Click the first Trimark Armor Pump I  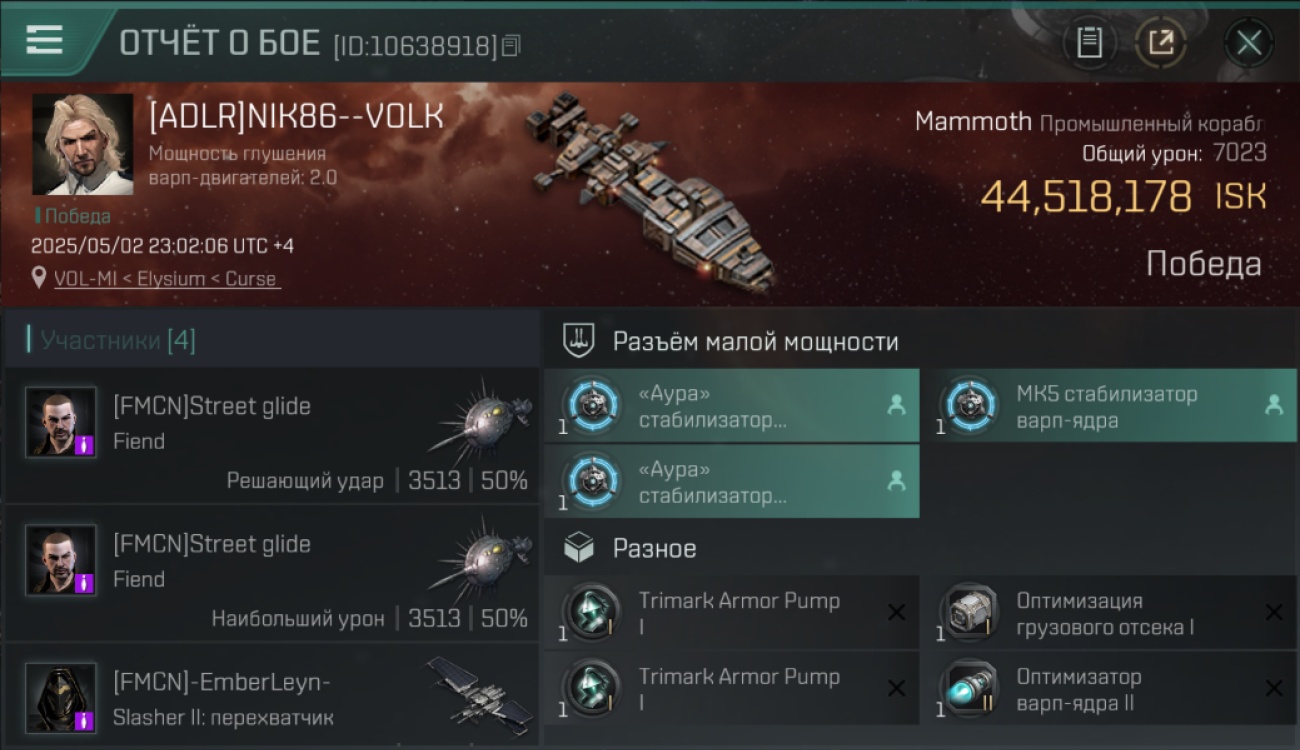(x=732, y=613)
